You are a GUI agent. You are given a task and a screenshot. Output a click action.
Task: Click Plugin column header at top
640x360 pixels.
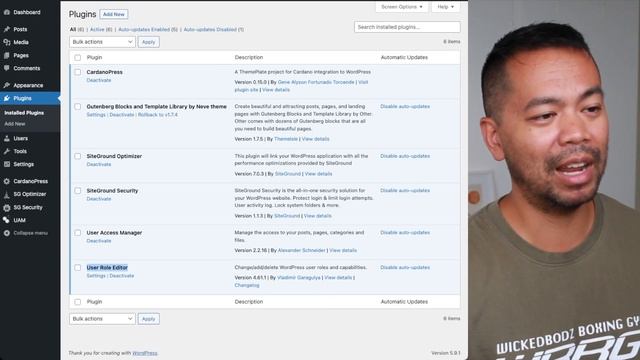coord(94,58)
